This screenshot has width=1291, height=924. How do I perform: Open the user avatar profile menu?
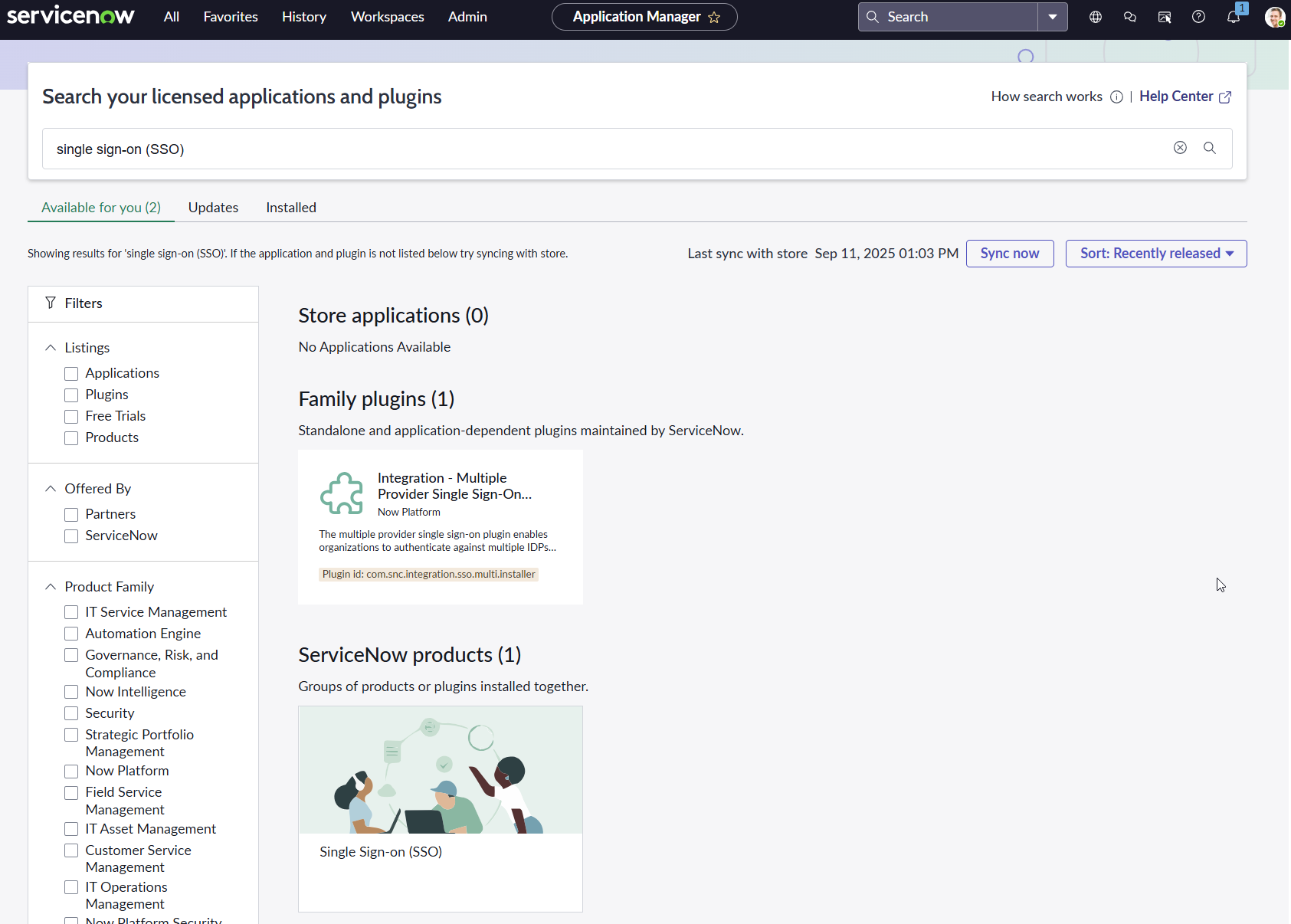coord(1274,17)
